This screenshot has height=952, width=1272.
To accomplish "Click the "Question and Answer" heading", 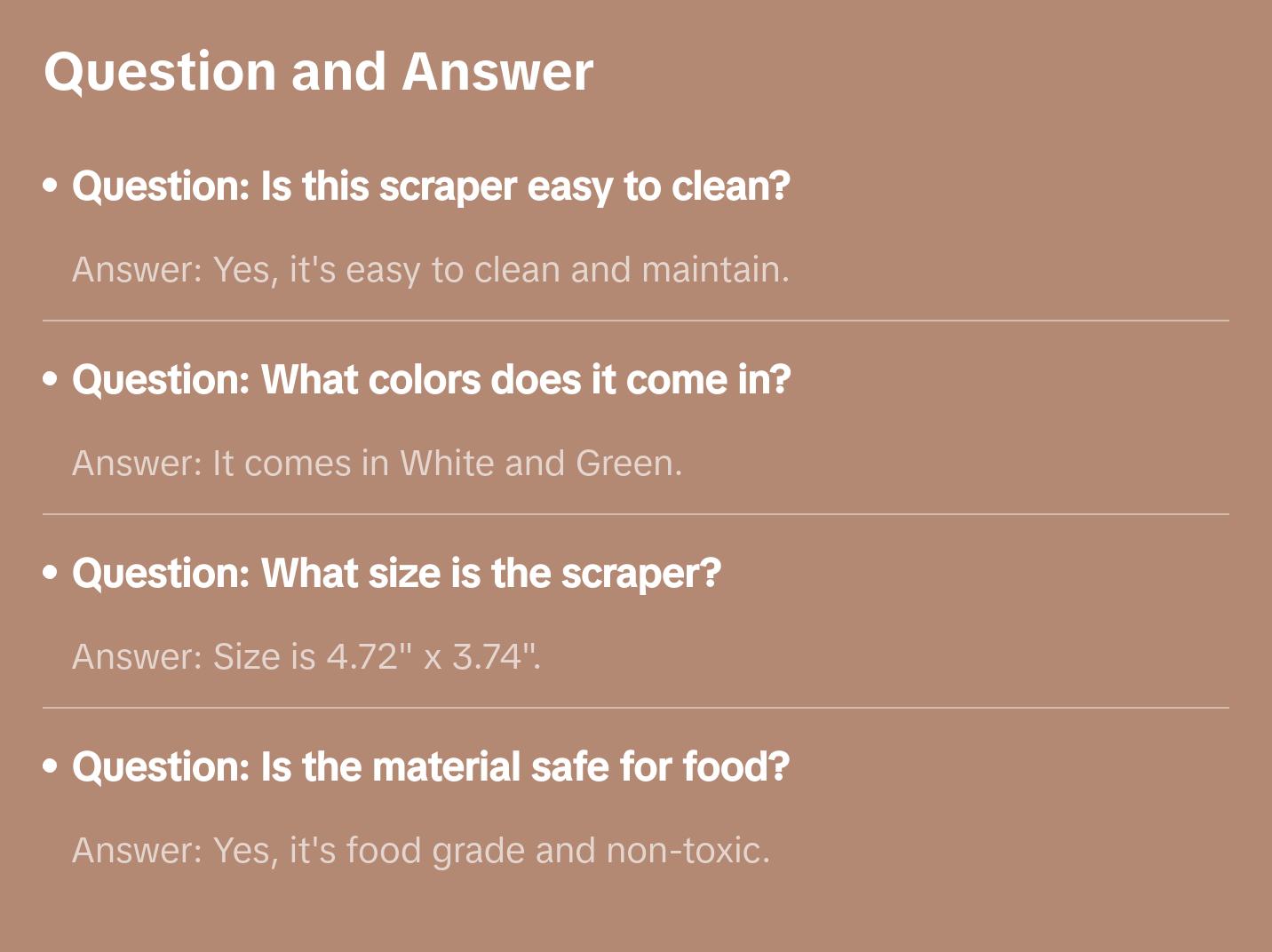I will [x=318, y=71].
